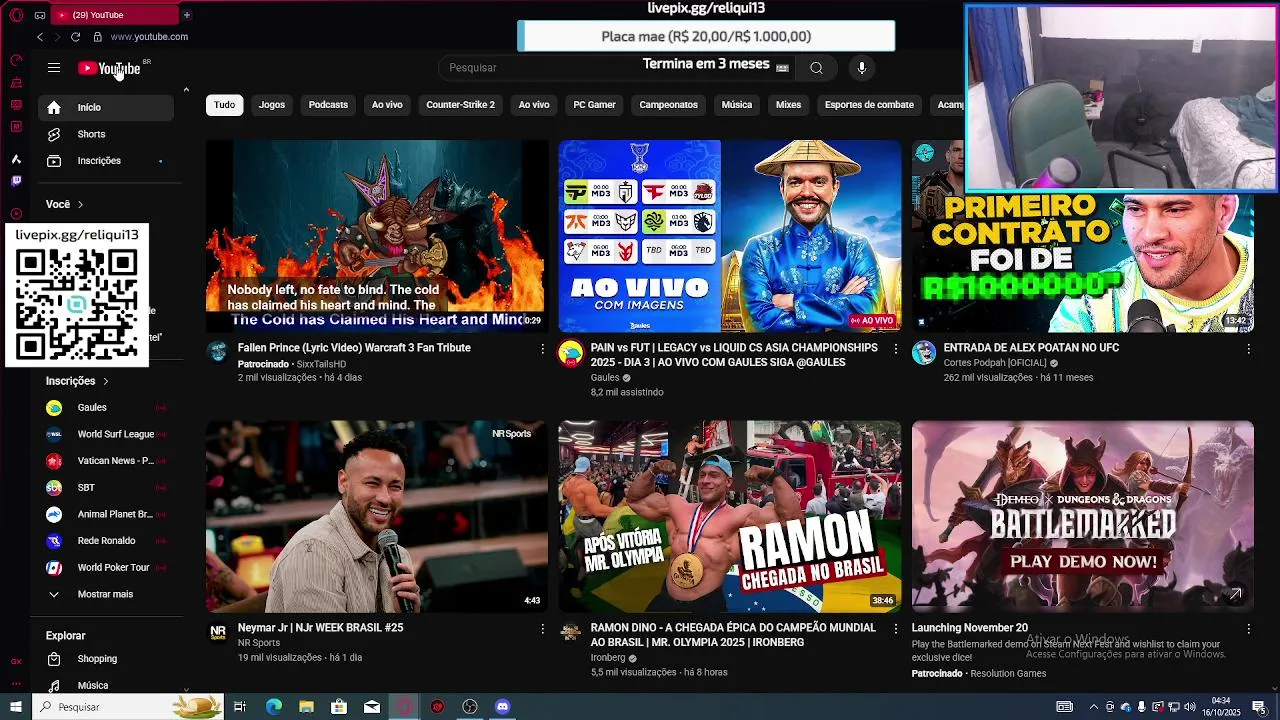Open the notification center icon
Image resolution: width=1280 pixels, height=720 pixels.
tap(1260, 707)
